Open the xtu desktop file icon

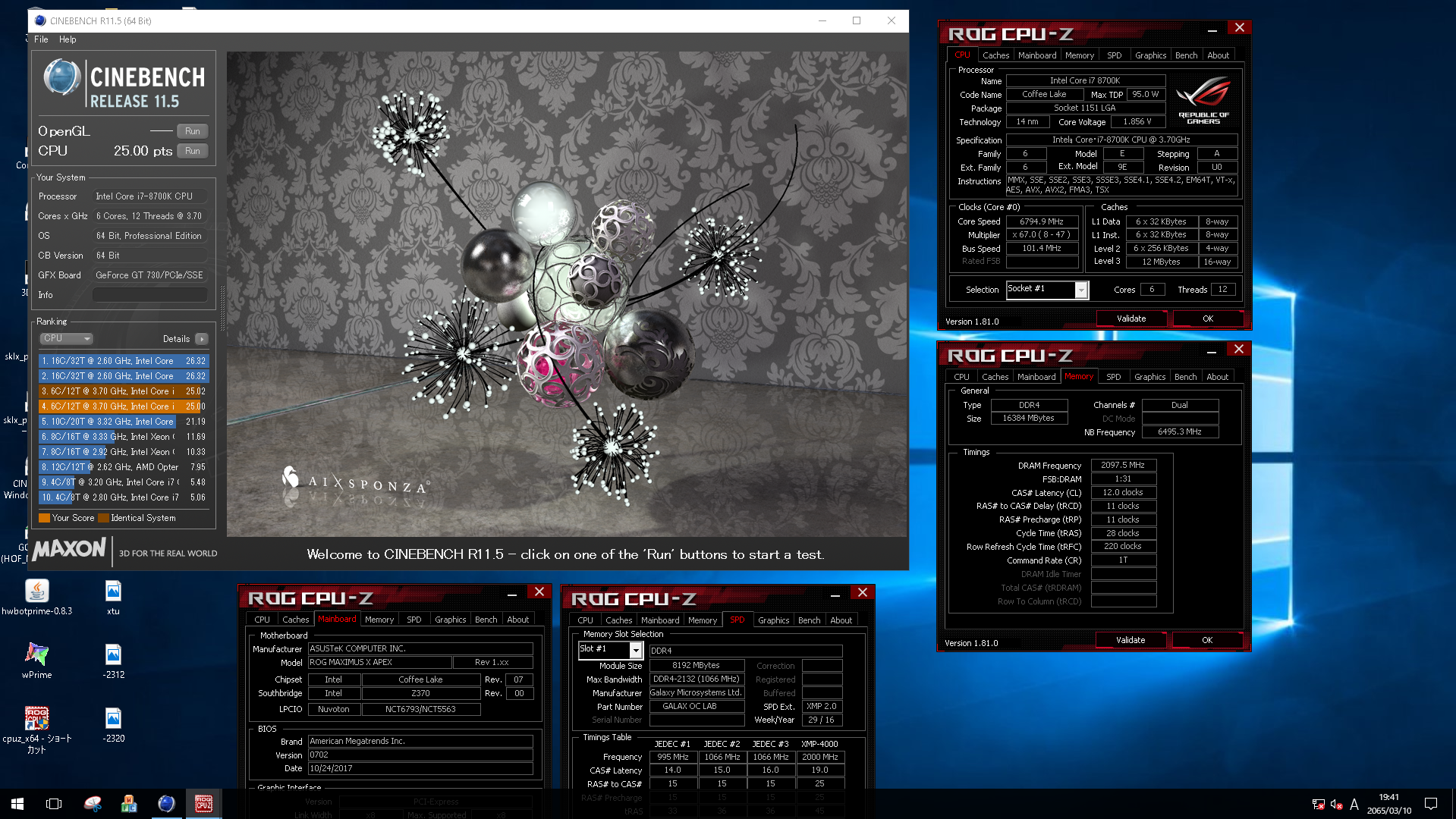pyautogui.click(x=113, y=597)
